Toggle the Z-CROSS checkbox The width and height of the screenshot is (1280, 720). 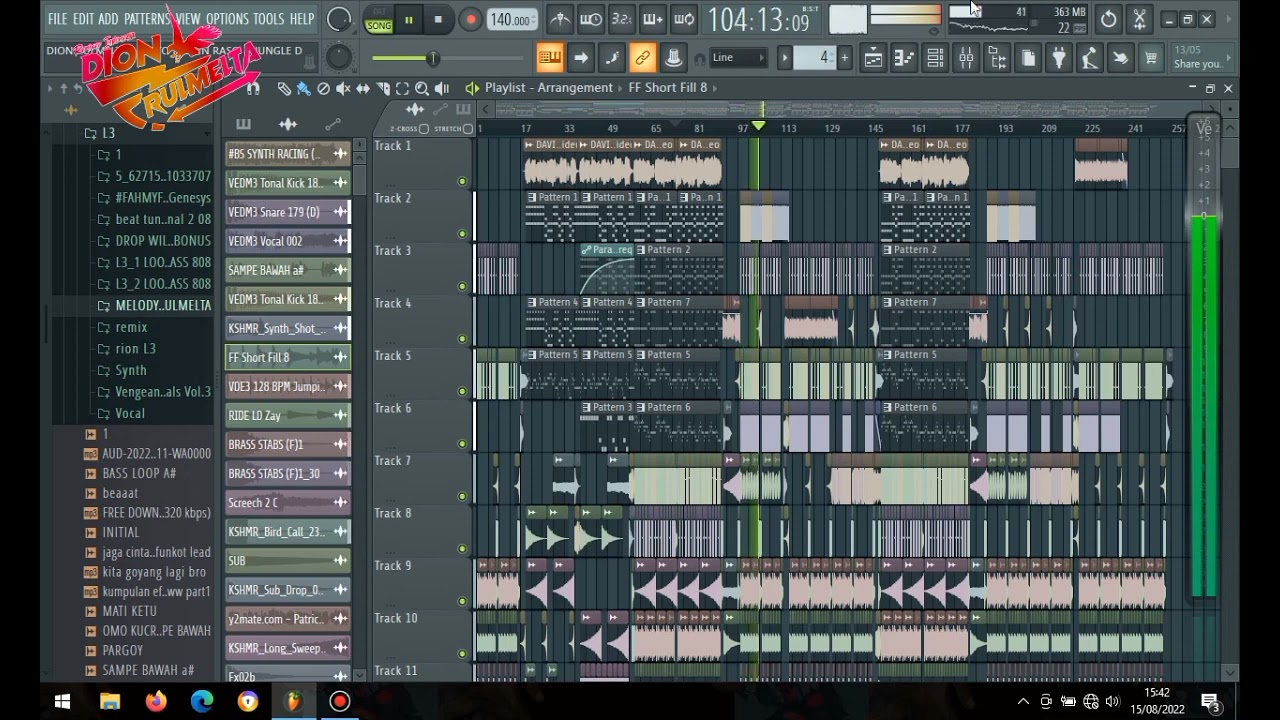pos(423,129)
